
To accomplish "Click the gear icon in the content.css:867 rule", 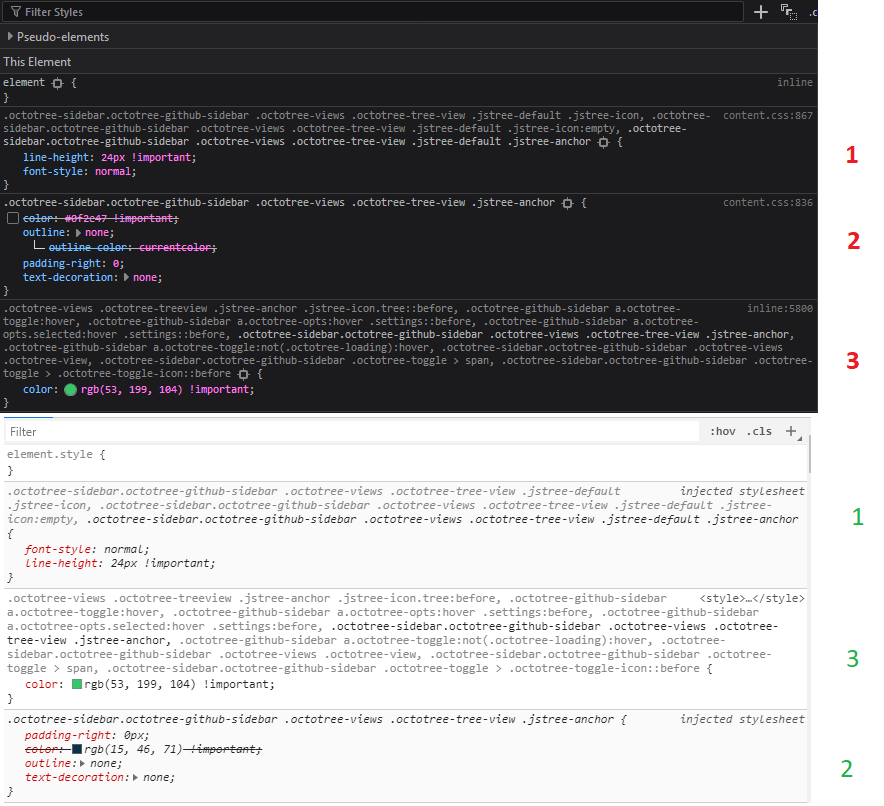I will click(604, 140).
